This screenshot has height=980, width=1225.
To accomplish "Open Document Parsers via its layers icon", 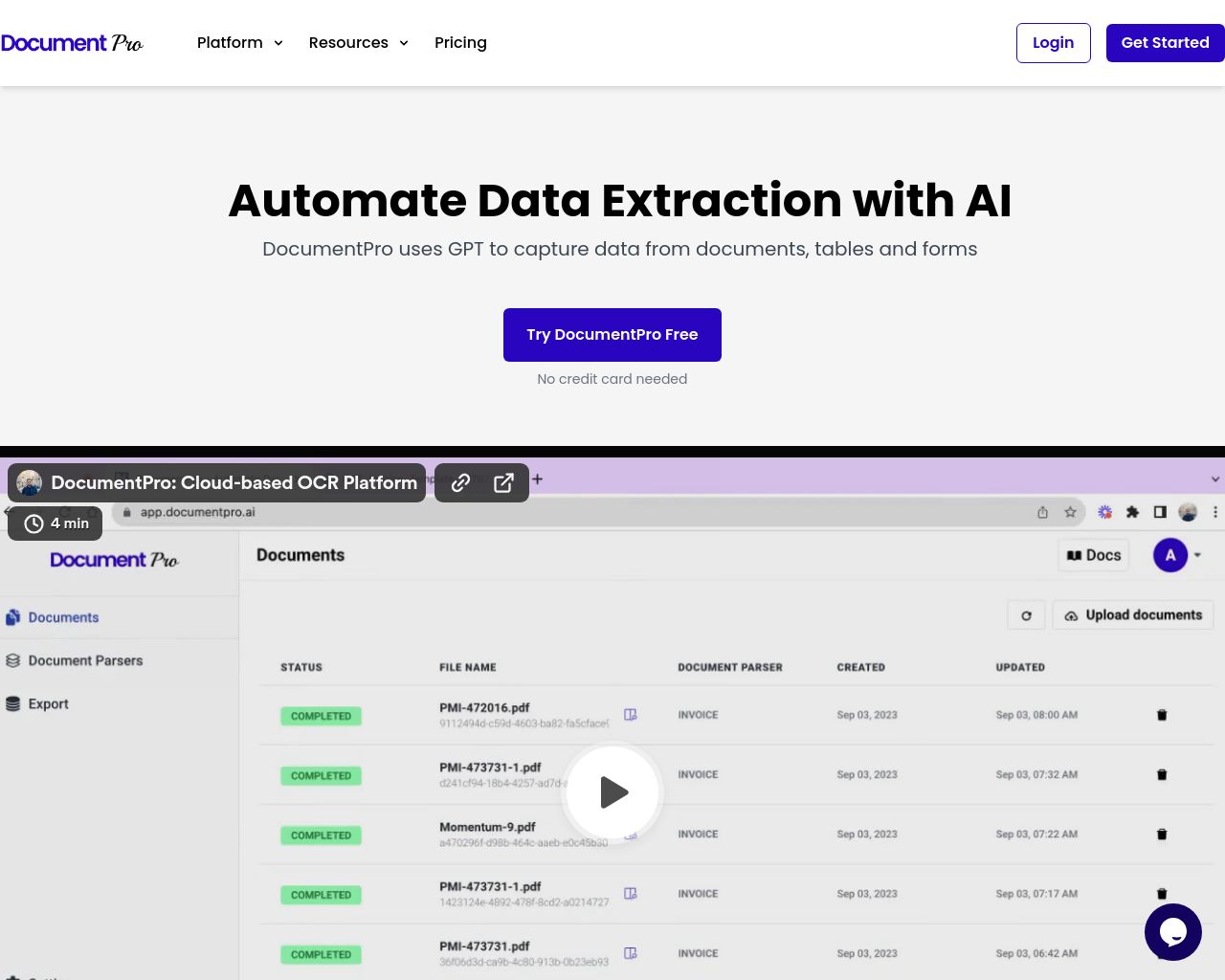I will click(13, 660).
